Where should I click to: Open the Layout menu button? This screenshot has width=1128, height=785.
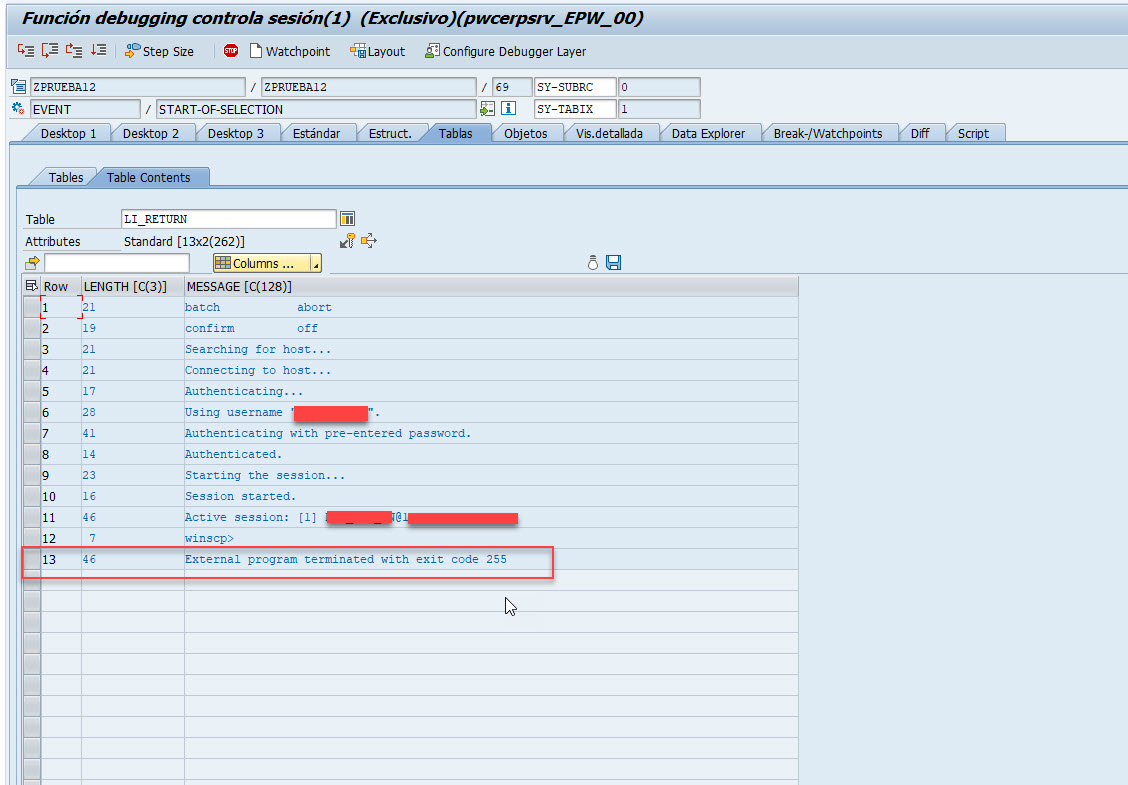tap(377, 51)
